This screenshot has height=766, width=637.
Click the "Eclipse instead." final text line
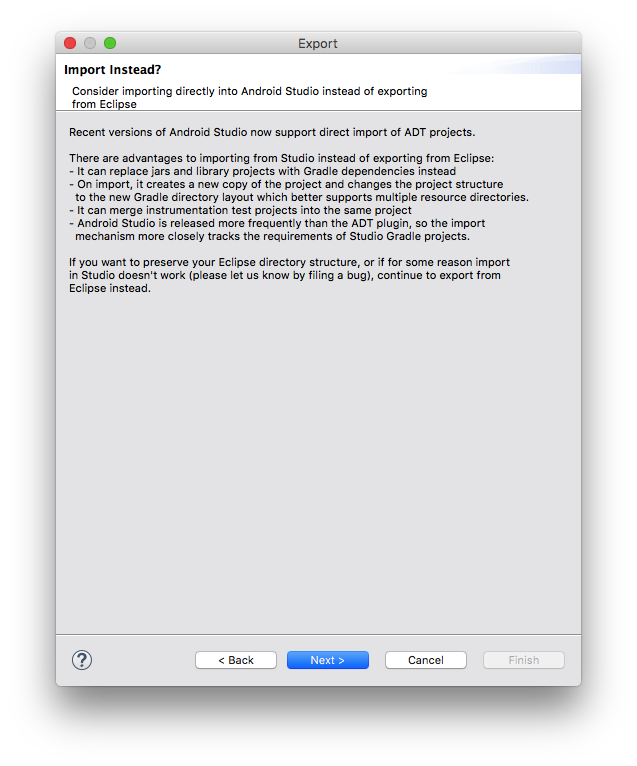point(110,288)
